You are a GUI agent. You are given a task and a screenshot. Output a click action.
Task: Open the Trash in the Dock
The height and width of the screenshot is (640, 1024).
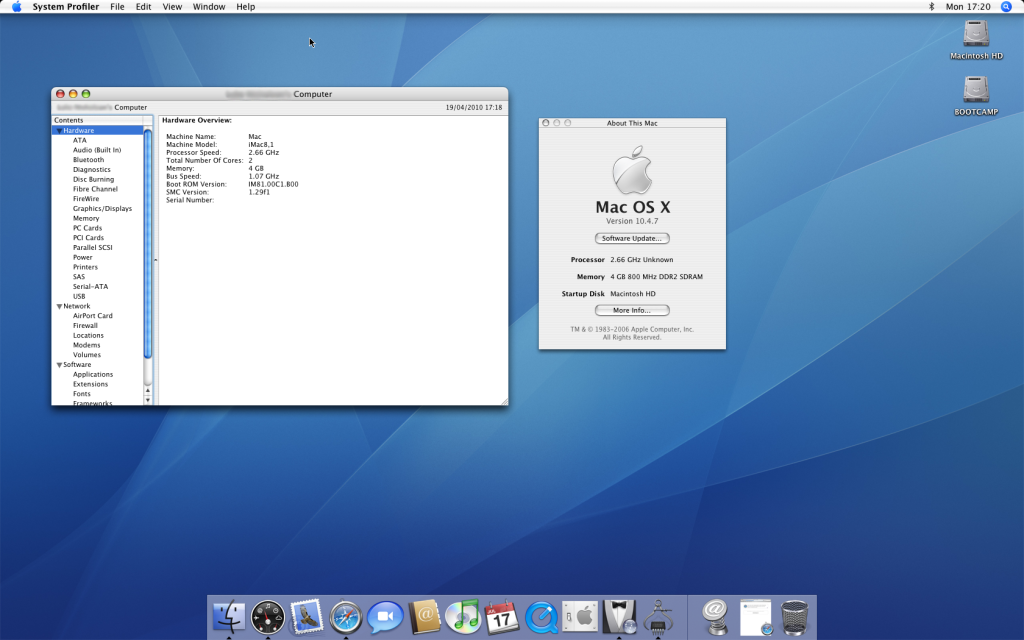(795, 617)
